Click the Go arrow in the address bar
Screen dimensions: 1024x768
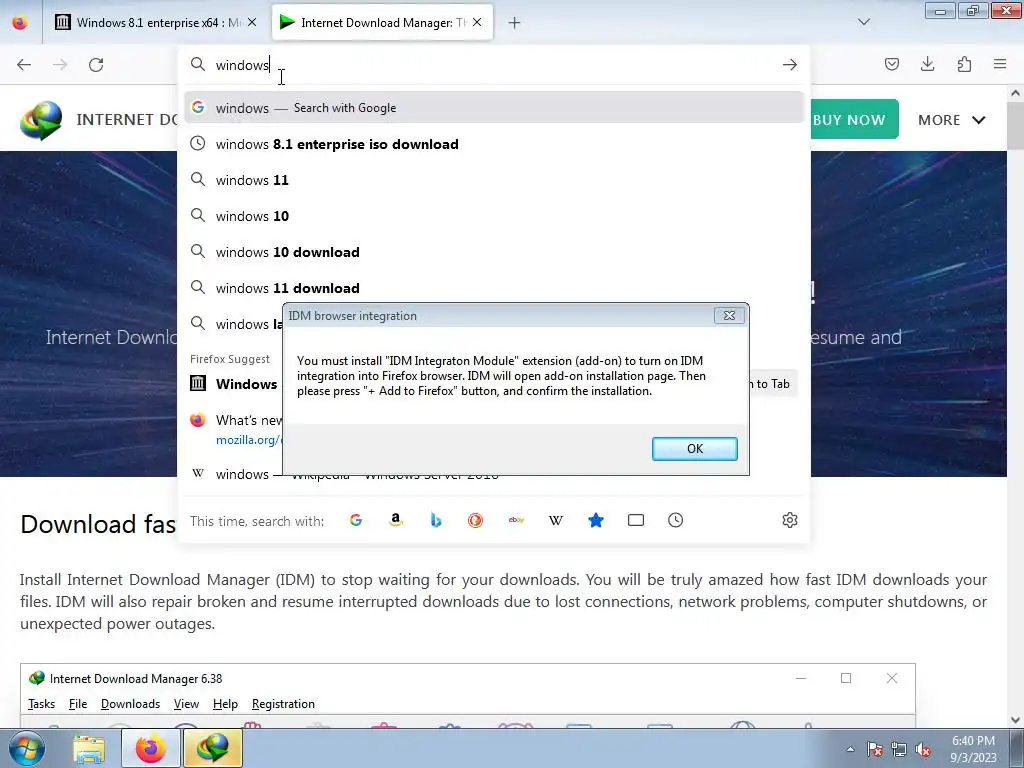point(790,65)
